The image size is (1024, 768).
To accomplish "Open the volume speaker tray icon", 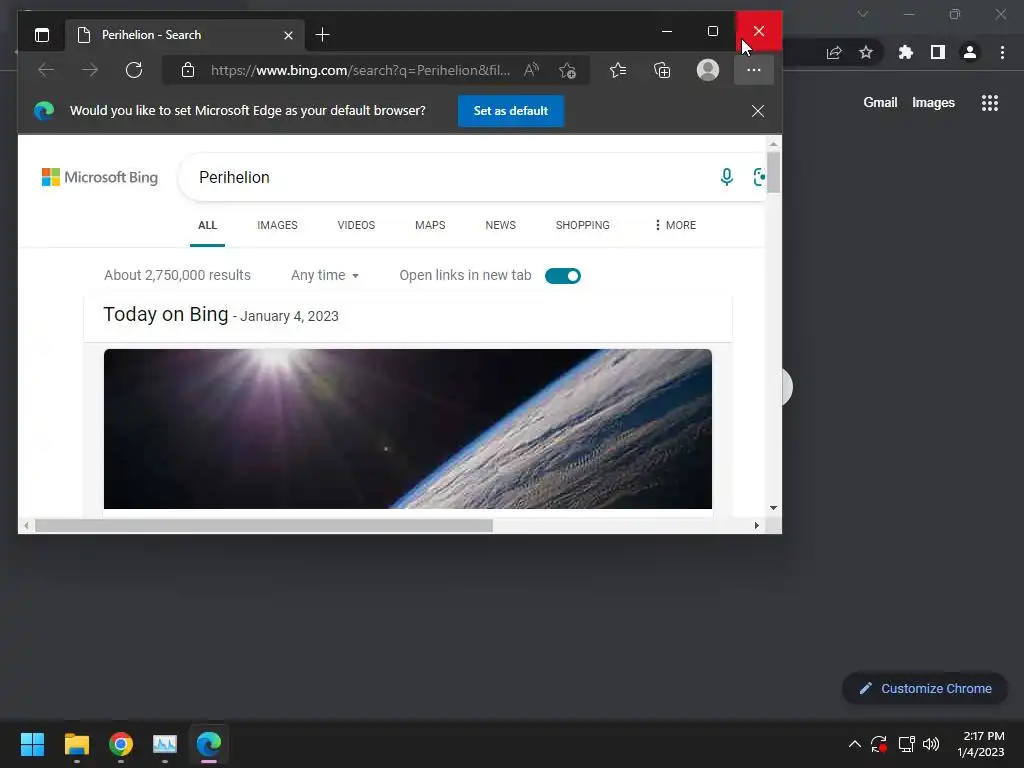I will [931, 744].
